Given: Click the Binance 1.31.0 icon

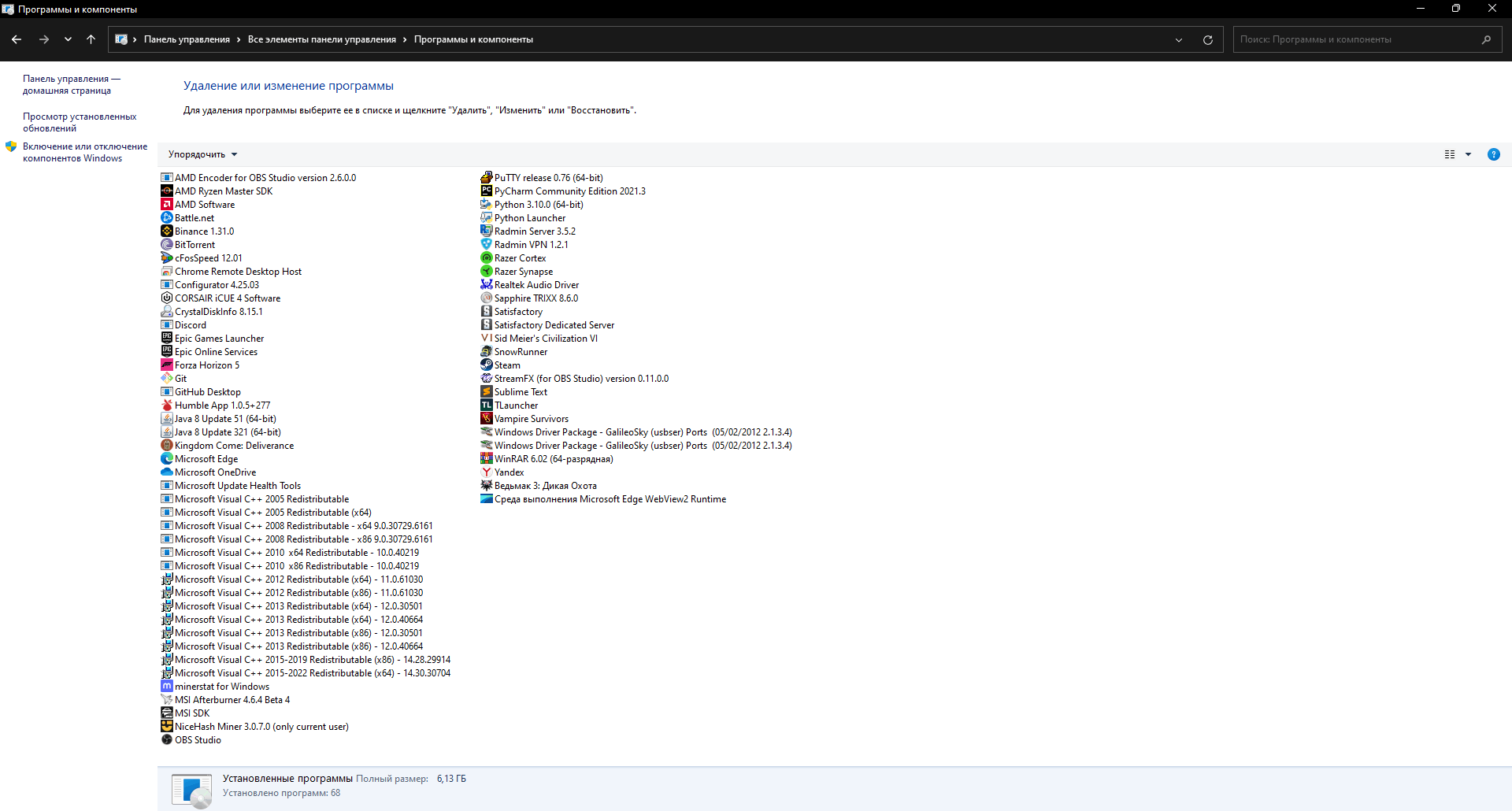Looking at the screenshot, I should [x=166, y=231].
